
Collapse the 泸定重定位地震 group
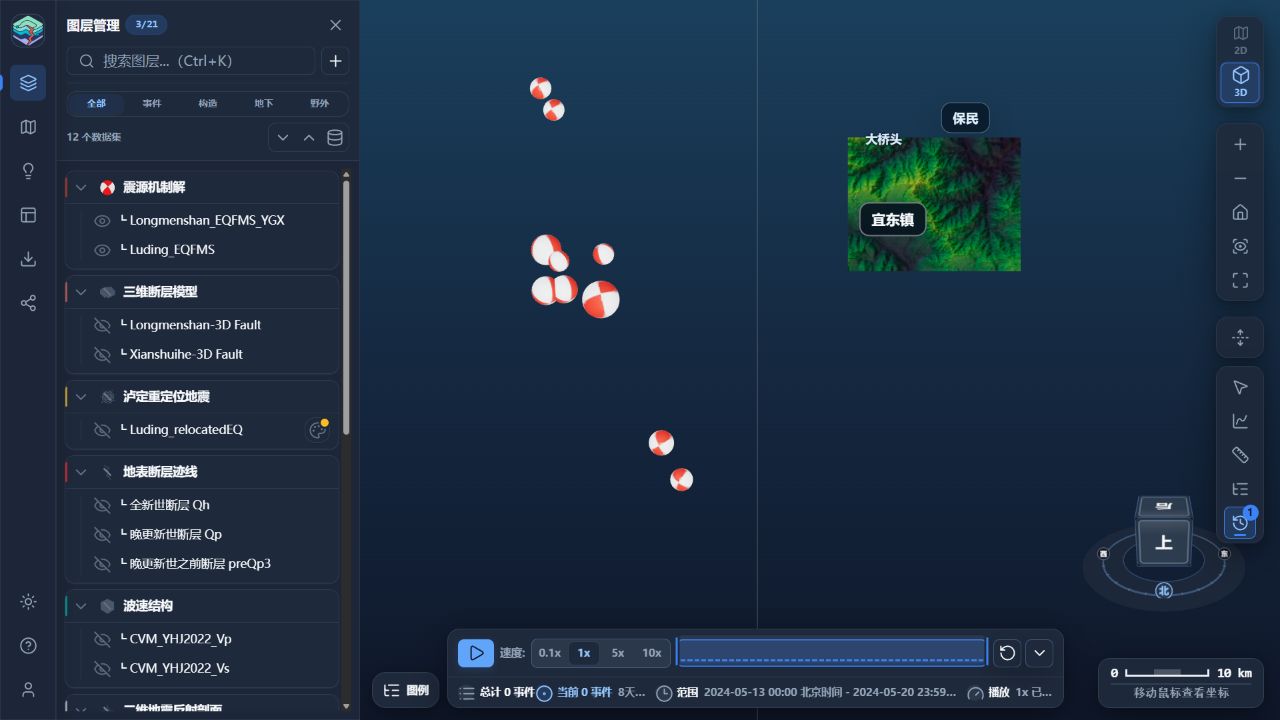81,397
